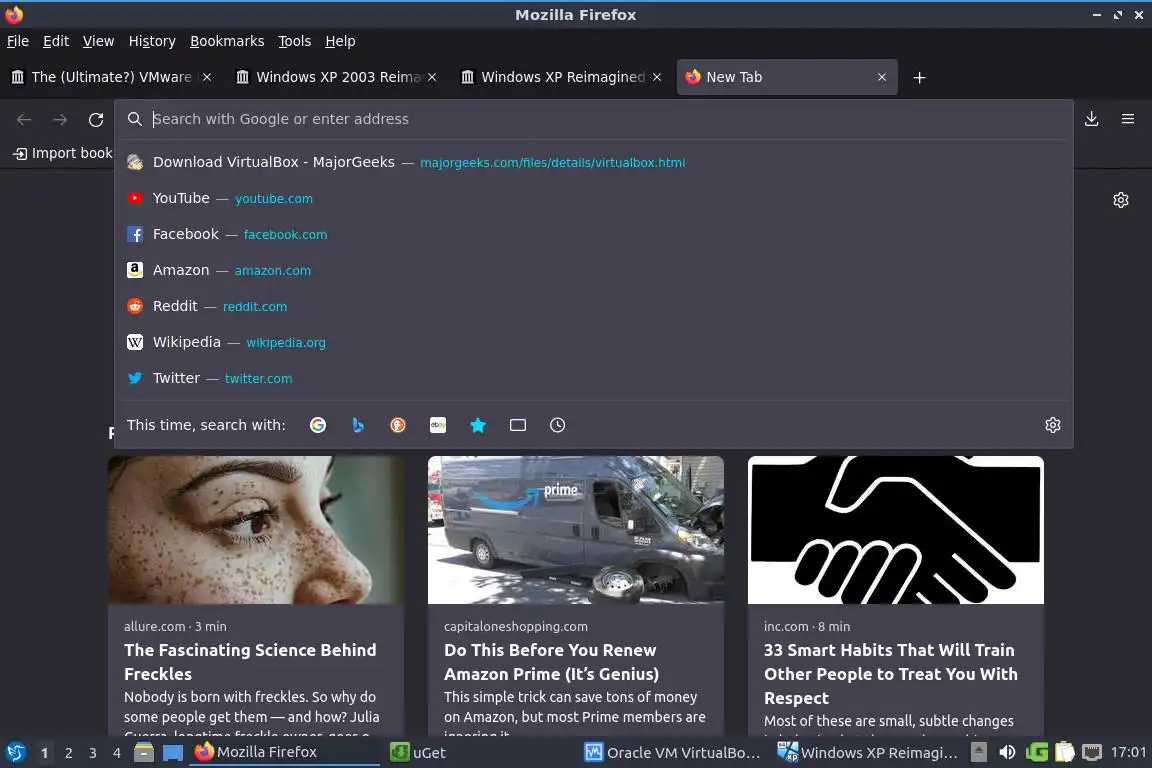Viewport: 1152px width, 768px height.
Task: Open the Edit menu
Action: 56,41
